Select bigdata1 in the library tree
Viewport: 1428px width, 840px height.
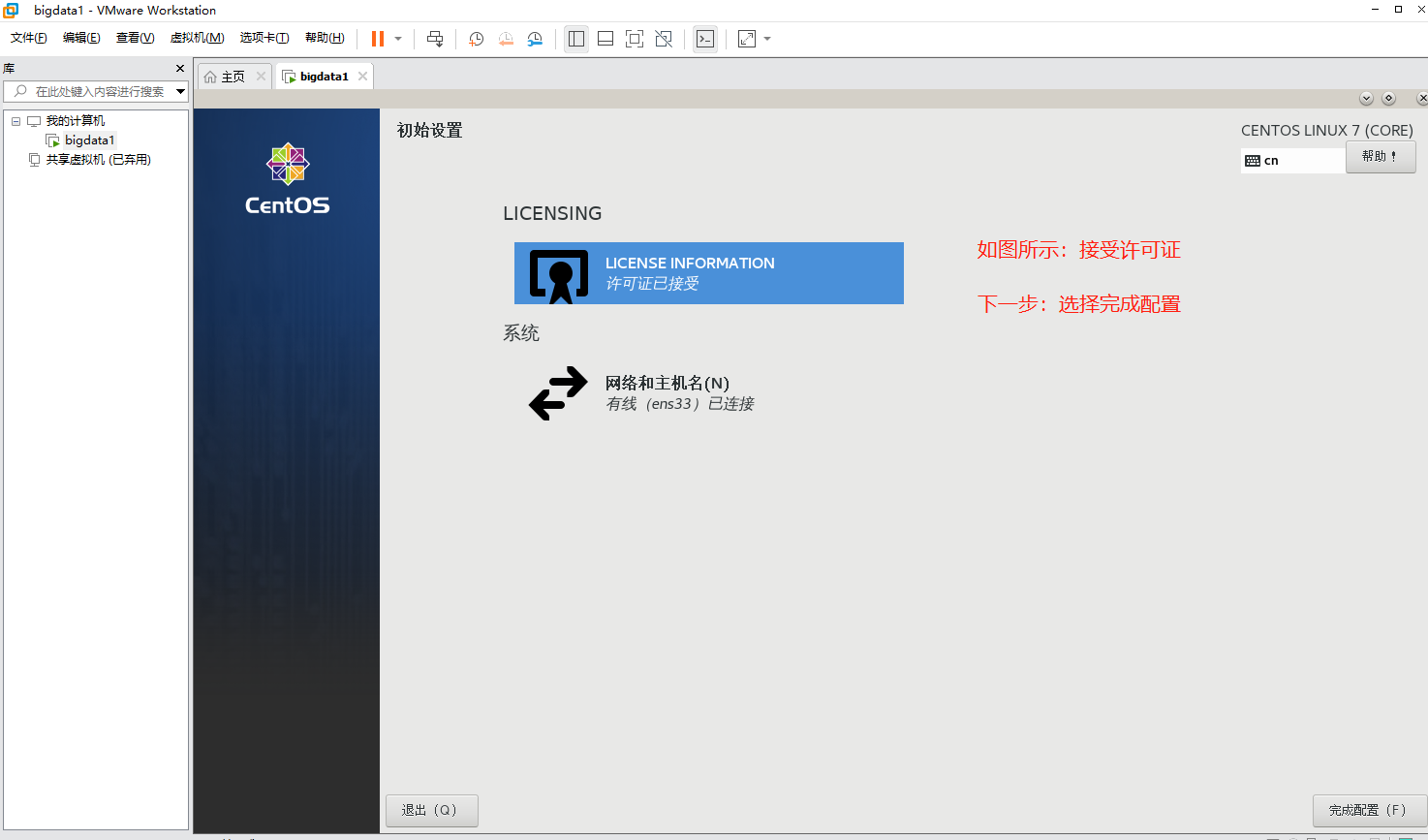click(x=88, y=140)
